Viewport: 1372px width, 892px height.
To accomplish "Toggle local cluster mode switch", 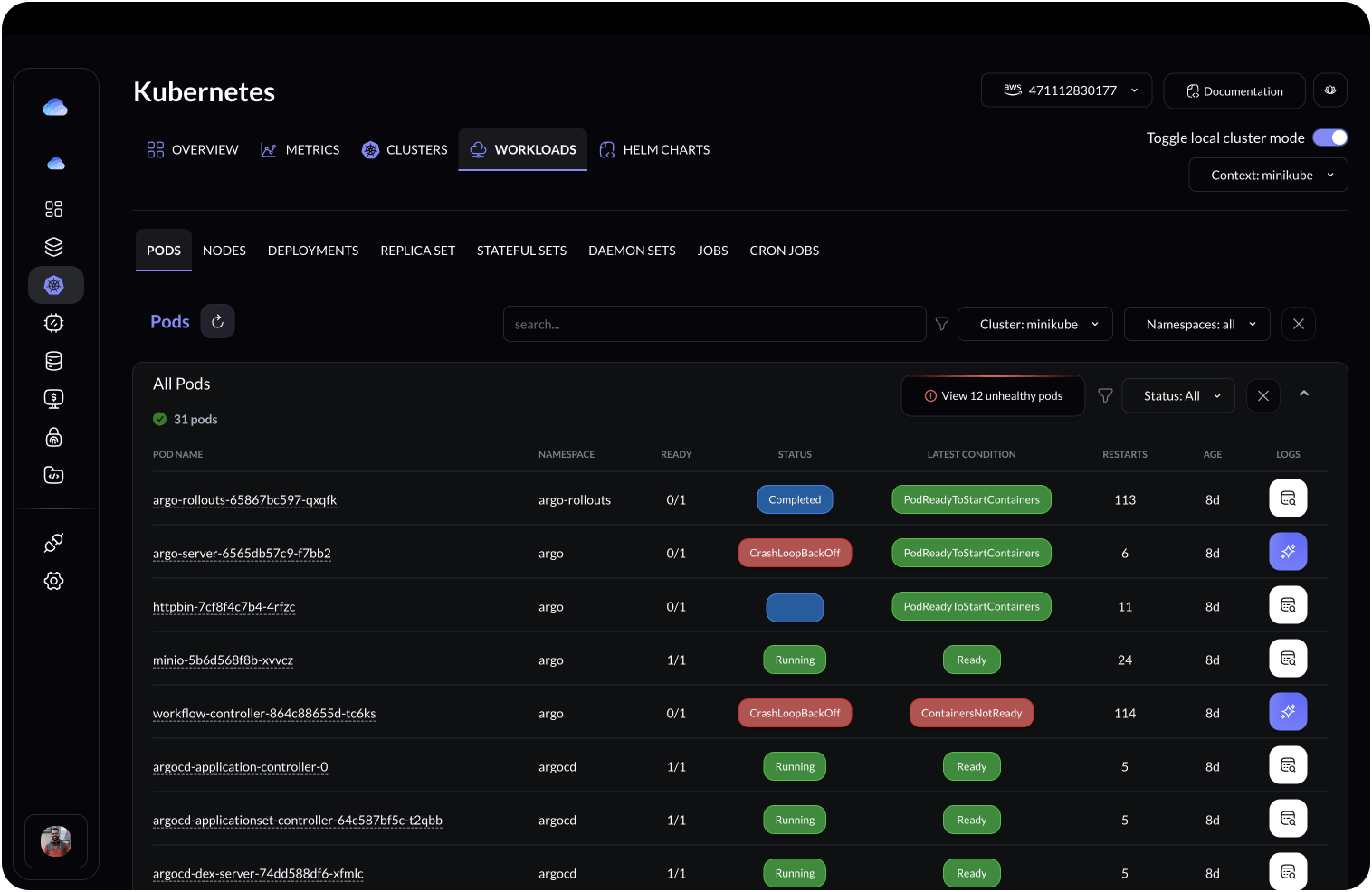I will (x=1330, y=138).
